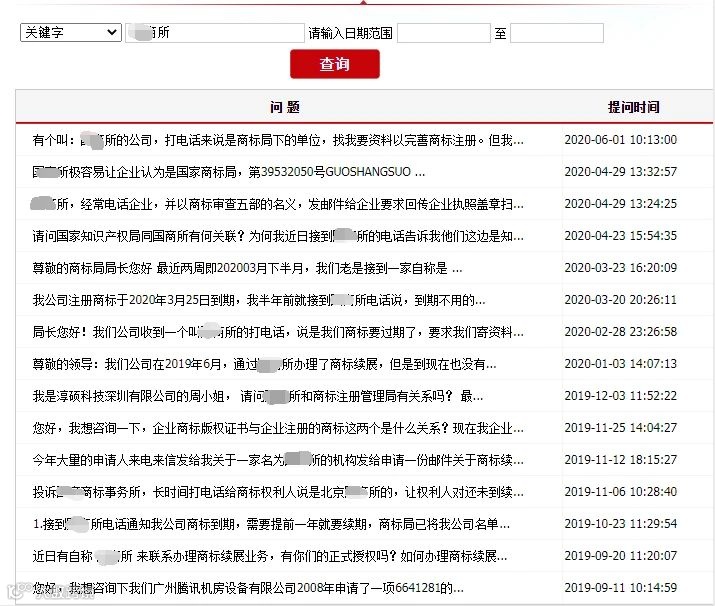The width and height of the screenshot is (715, 606).
Task: Click the 请输入日期范围 label
Action: point(350,33)
